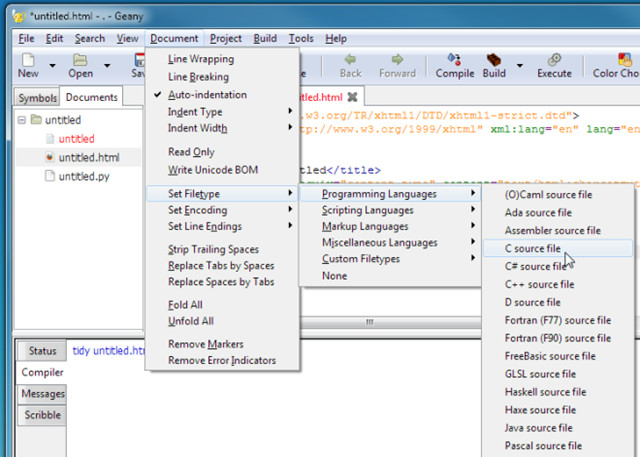Expand Custom Filetypes submenu
Screen dimensions: 640x457
pyautogui.click(x=390, y=259)
